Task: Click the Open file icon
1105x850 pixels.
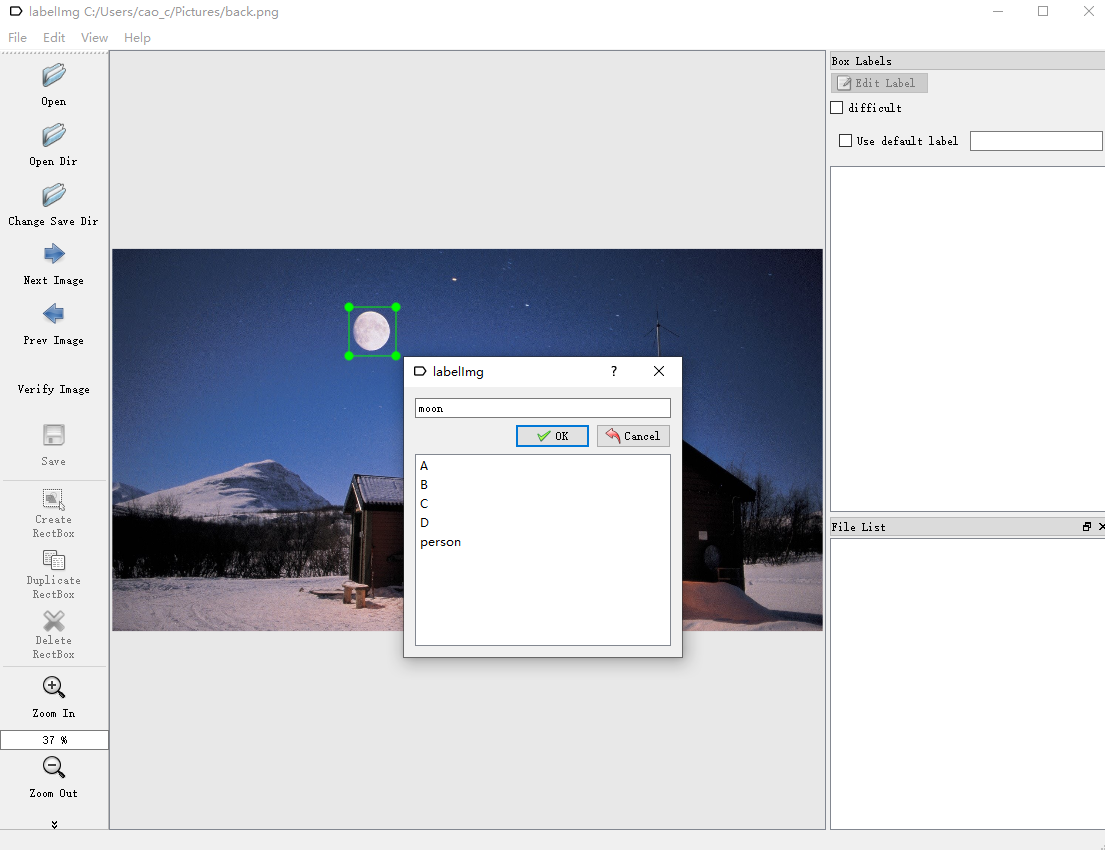Action: pyautogui.click(x=54, y=76)
